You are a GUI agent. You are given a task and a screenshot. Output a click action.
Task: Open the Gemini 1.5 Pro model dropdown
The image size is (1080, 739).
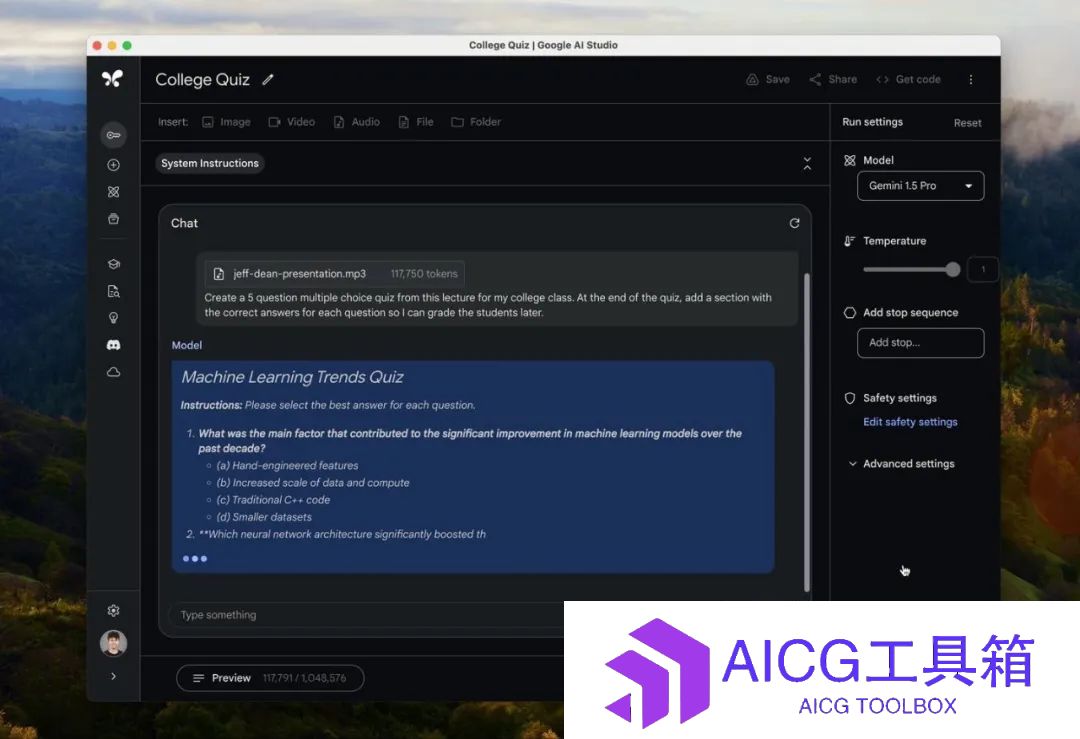[920, 186]
